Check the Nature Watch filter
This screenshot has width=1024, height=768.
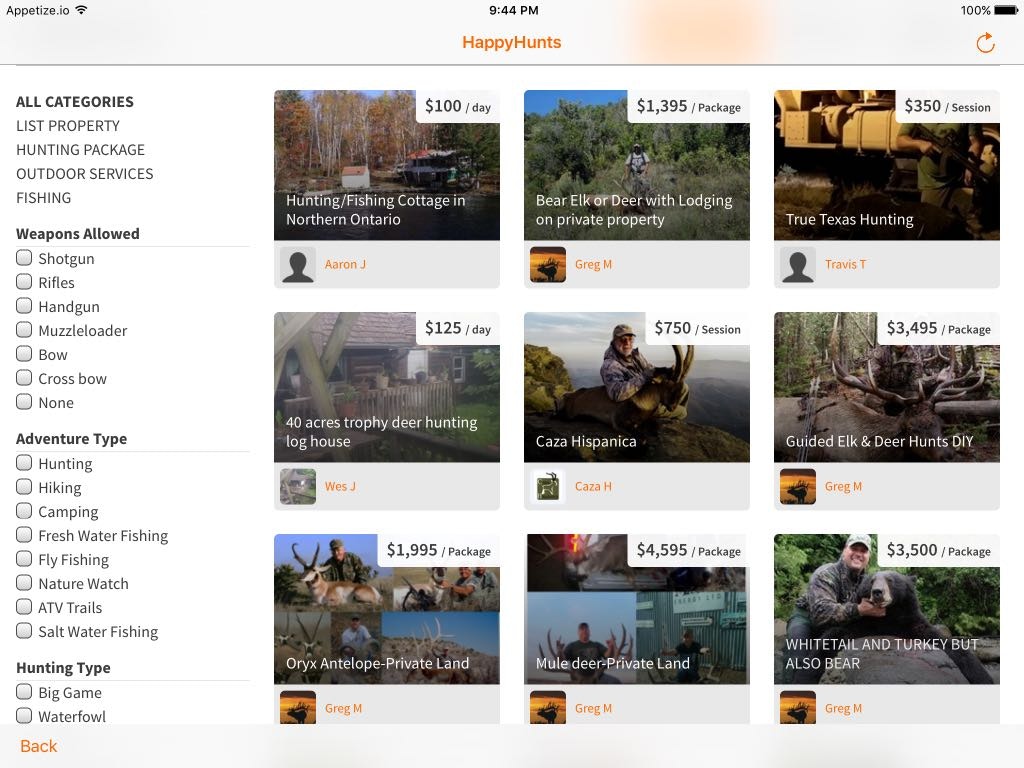coord(24,583)
